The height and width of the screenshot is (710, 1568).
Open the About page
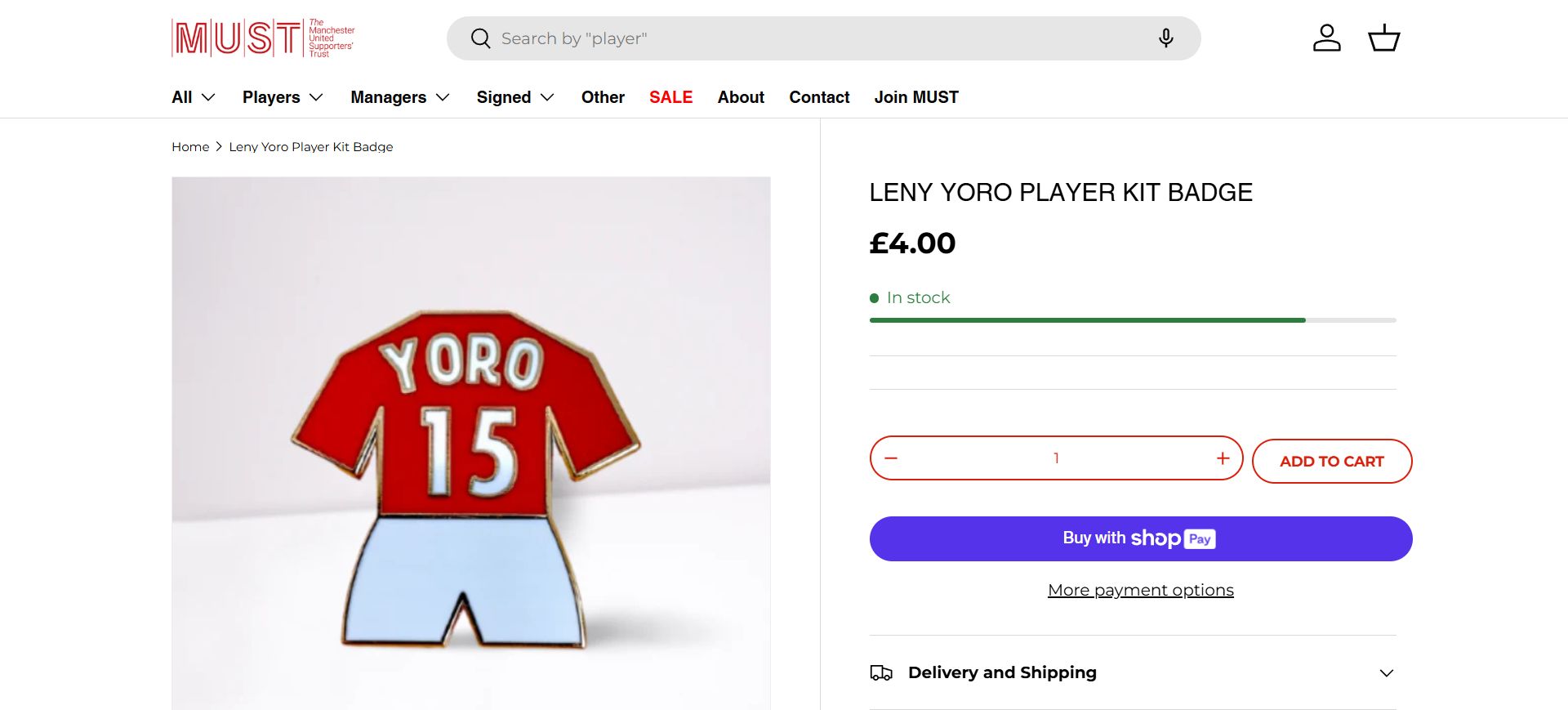741,97
